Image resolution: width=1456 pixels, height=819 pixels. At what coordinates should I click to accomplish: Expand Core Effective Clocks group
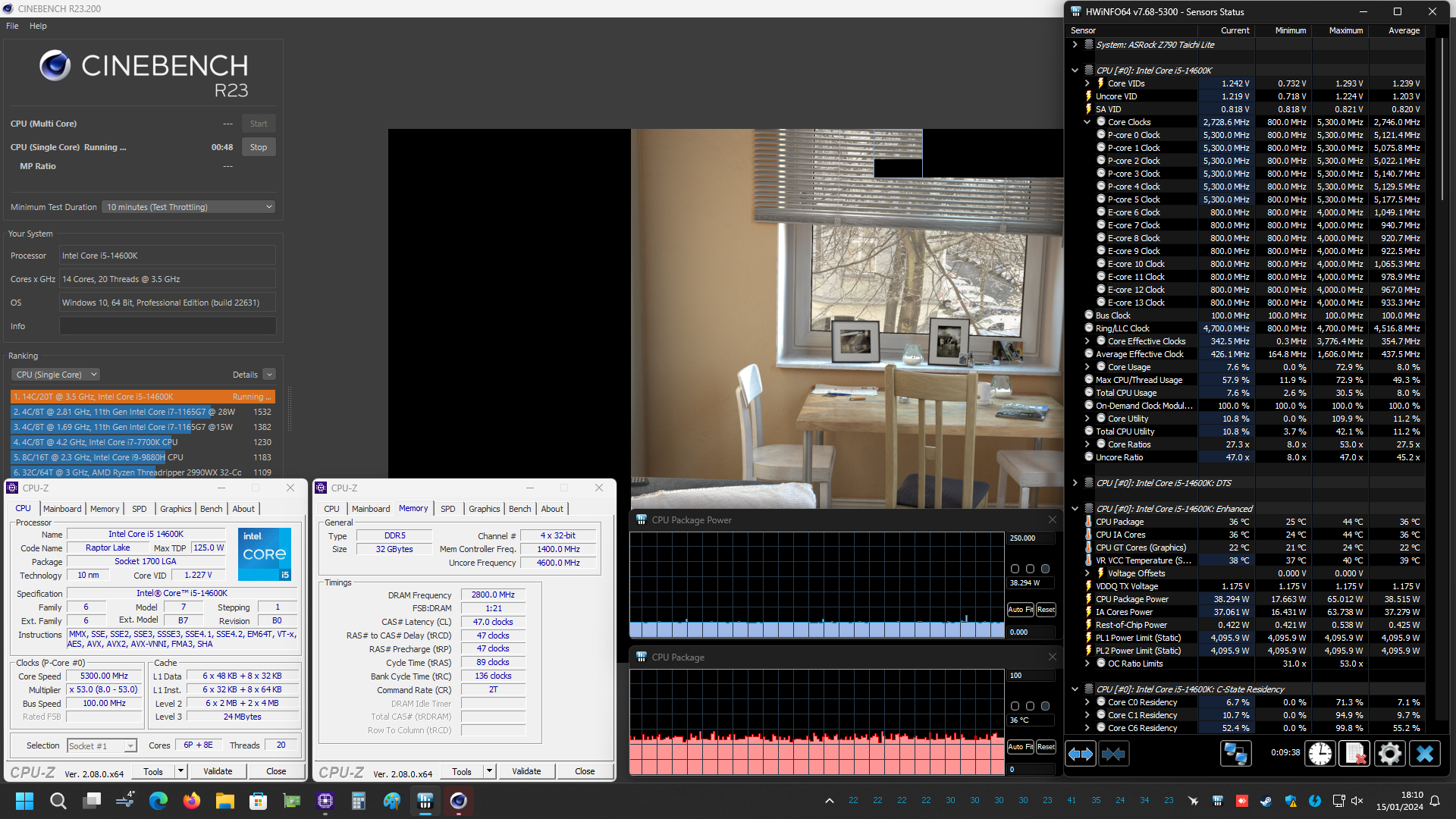(x=1087, y=341)
